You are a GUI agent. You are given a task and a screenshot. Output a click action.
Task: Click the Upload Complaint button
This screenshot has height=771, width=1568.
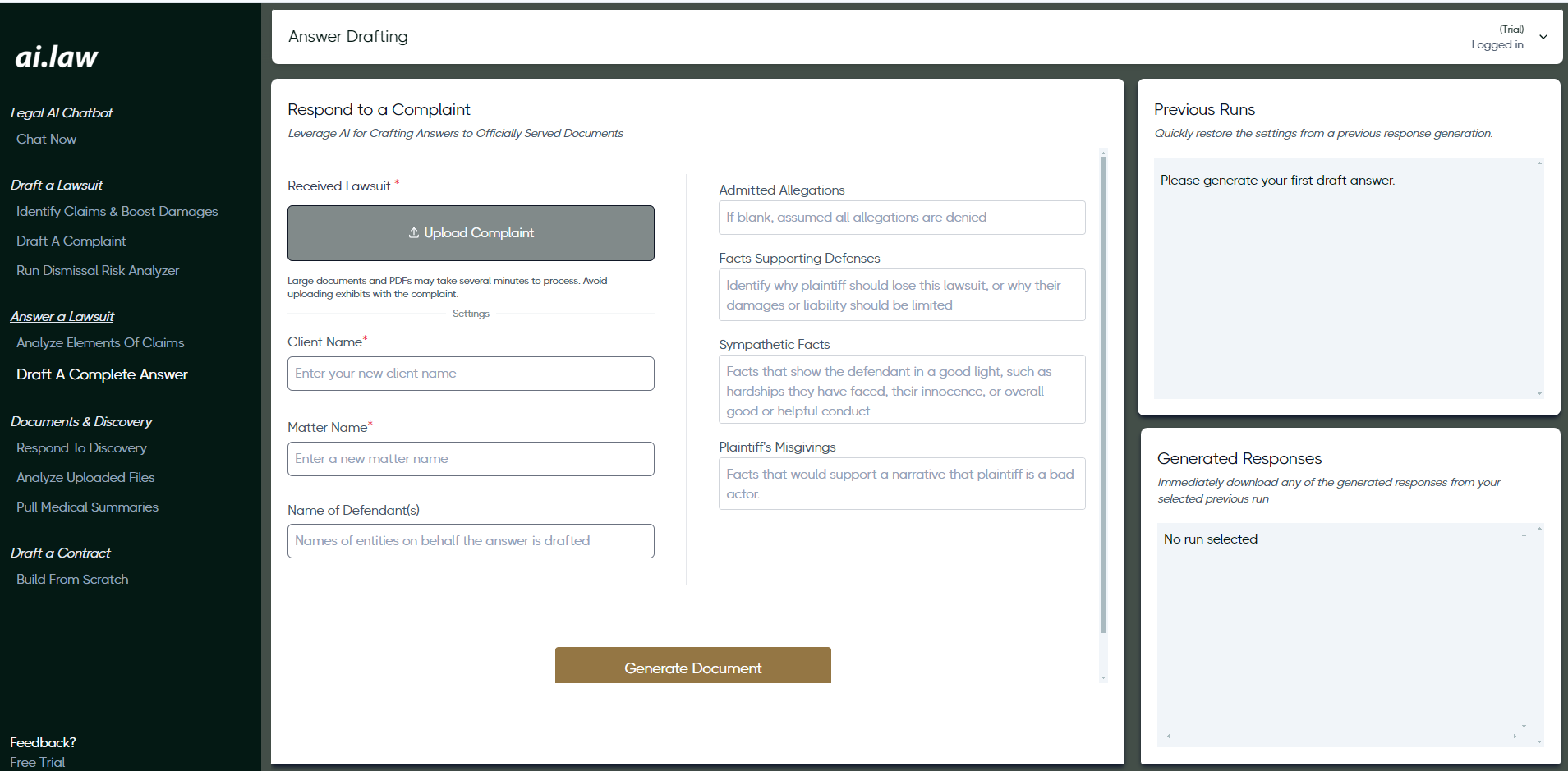[x=471, y=233]
